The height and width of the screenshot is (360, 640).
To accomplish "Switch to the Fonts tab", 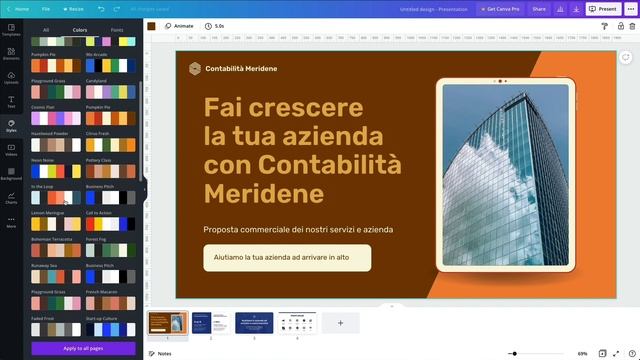I will [117, 30].
